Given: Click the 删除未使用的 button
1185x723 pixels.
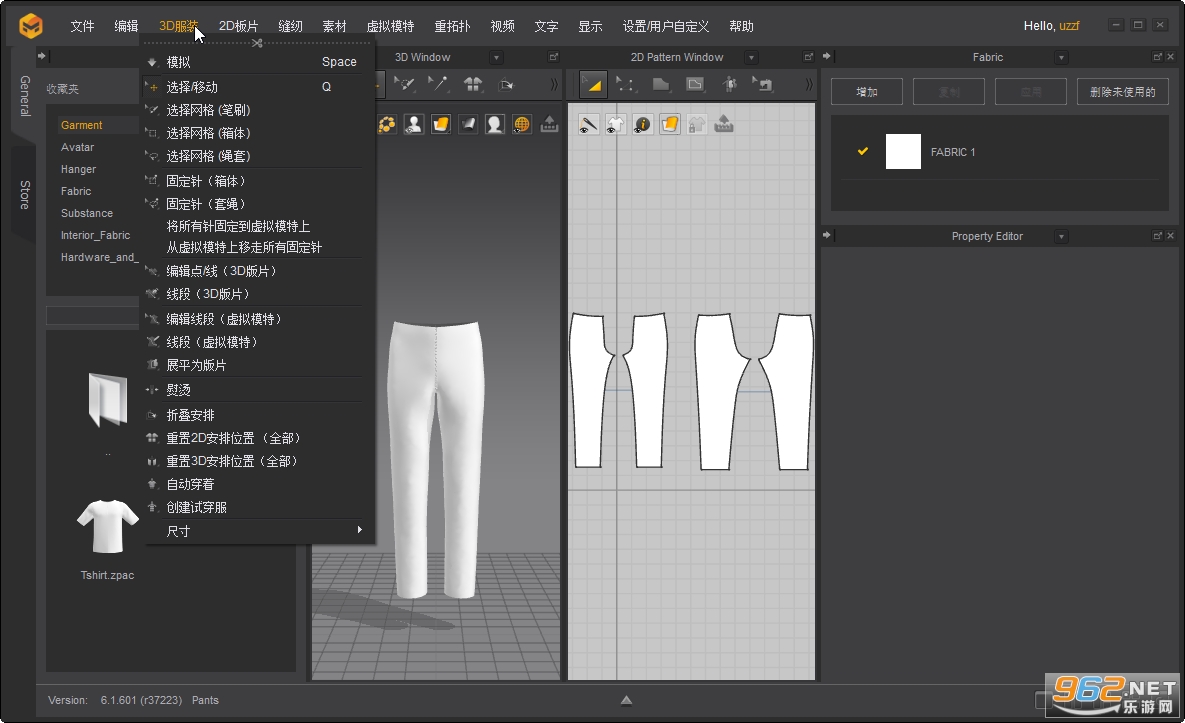Looking at the screenshot, I should point(1122,92).
